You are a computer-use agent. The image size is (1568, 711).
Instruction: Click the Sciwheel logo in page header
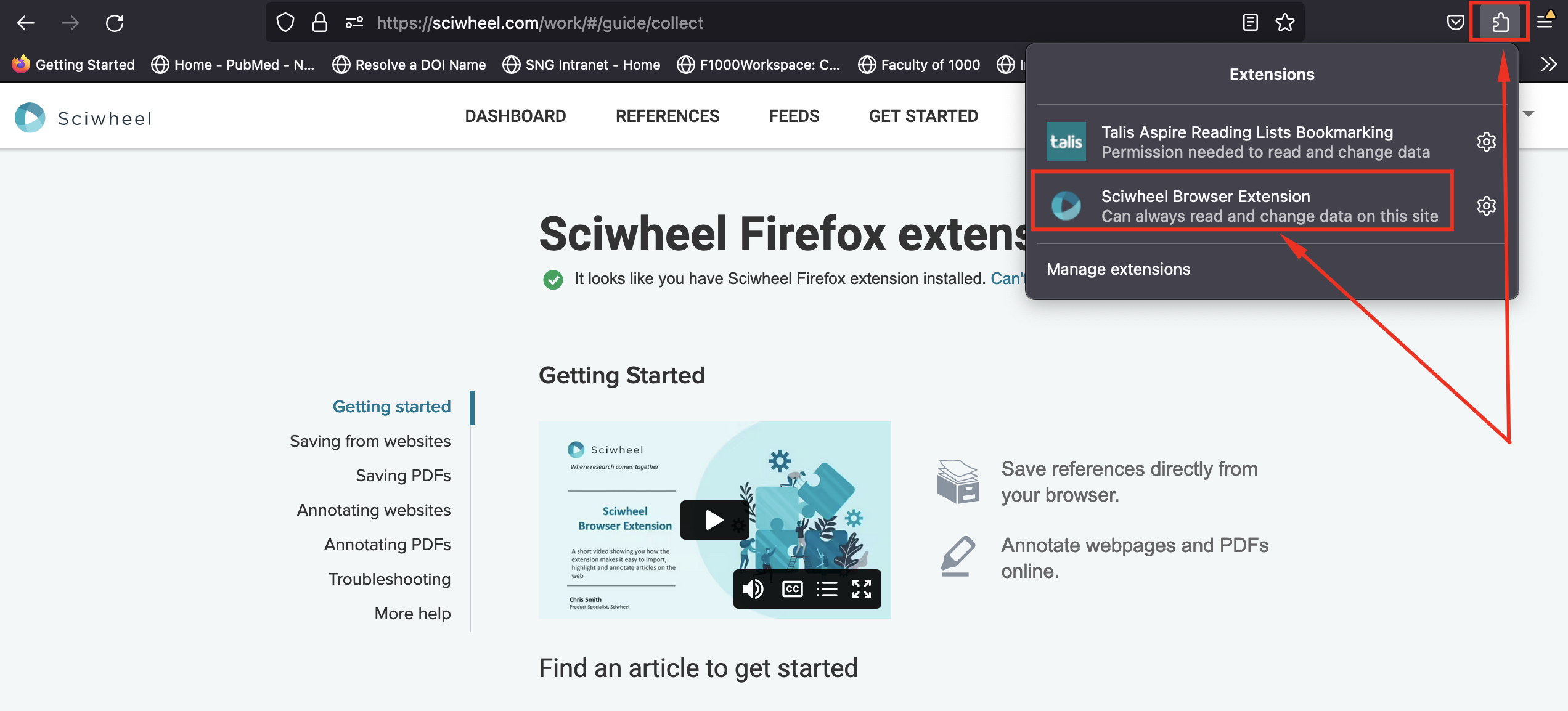[83, 117]
